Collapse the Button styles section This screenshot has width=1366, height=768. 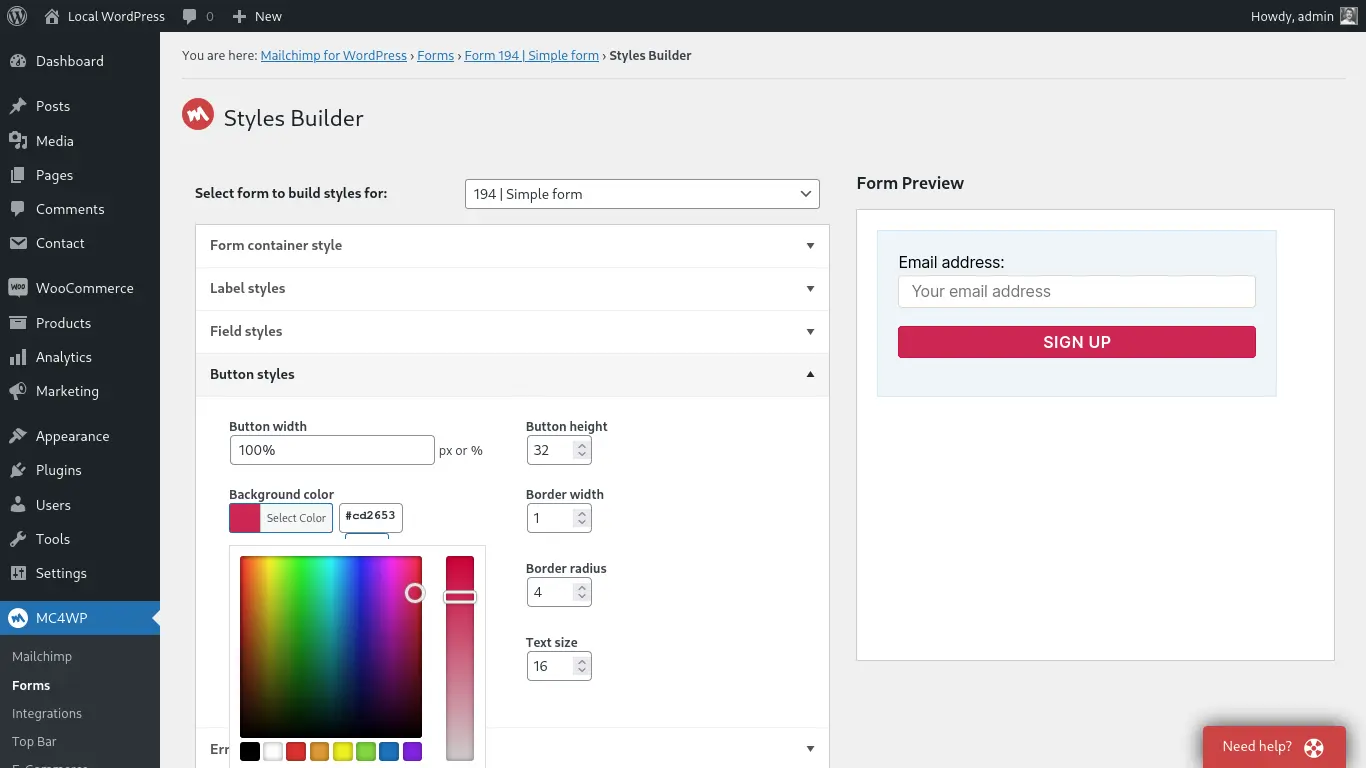[512, 374]
